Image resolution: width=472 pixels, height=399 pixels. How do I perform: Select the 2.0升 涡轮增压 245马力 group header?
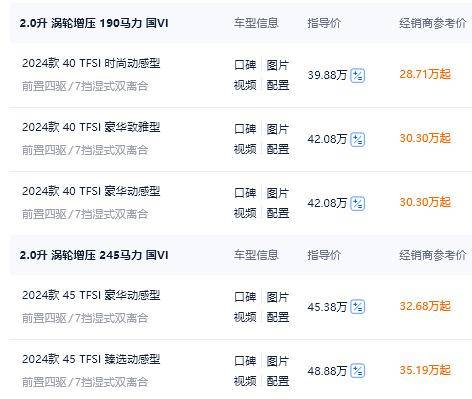click(94, 255)
